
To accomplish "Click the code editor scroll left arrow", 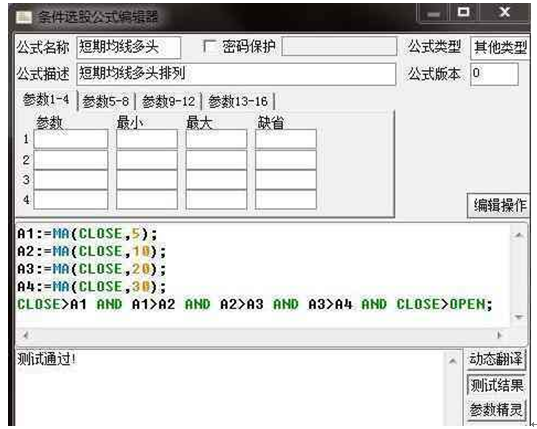I will point(25,335).
